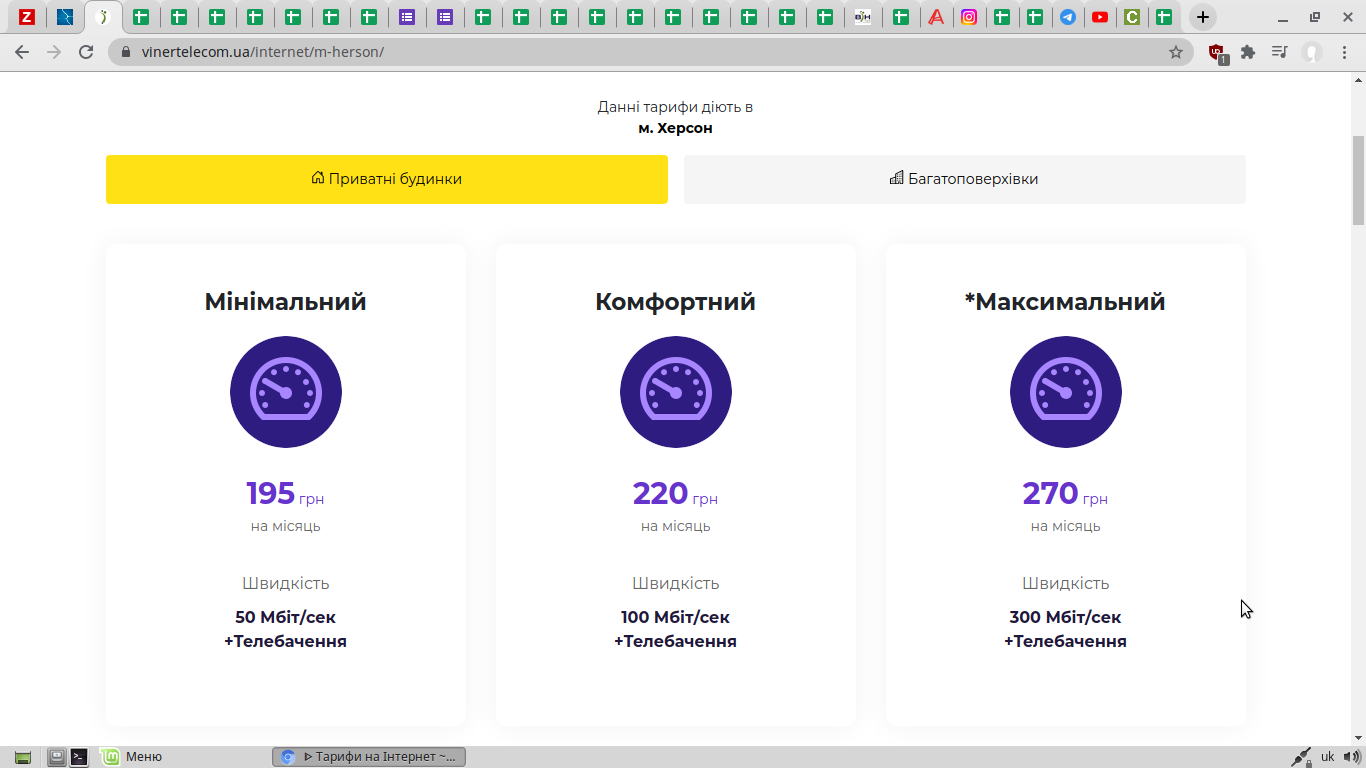
Task: View site info via padlock icon
Action: pos(126,52)
